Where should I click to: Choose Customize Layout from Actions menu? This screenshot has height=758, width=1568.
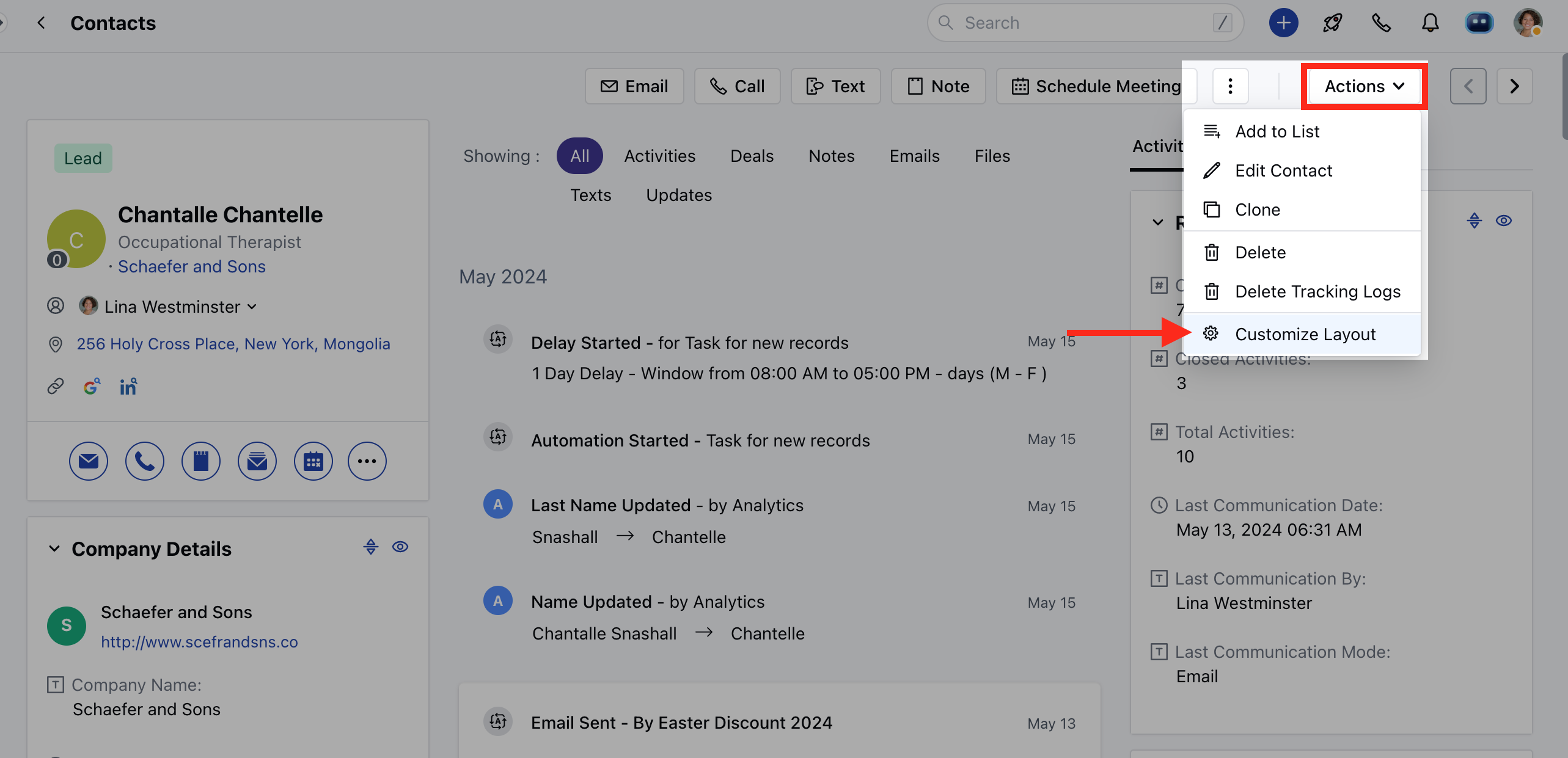click(x=1305, y=334)
